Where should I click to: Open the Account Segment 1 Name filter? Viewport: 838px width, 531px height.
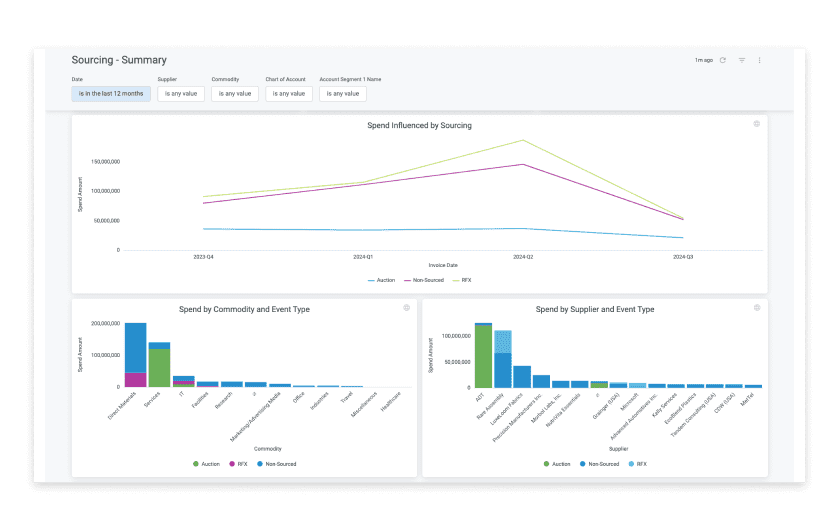[343, 93]
